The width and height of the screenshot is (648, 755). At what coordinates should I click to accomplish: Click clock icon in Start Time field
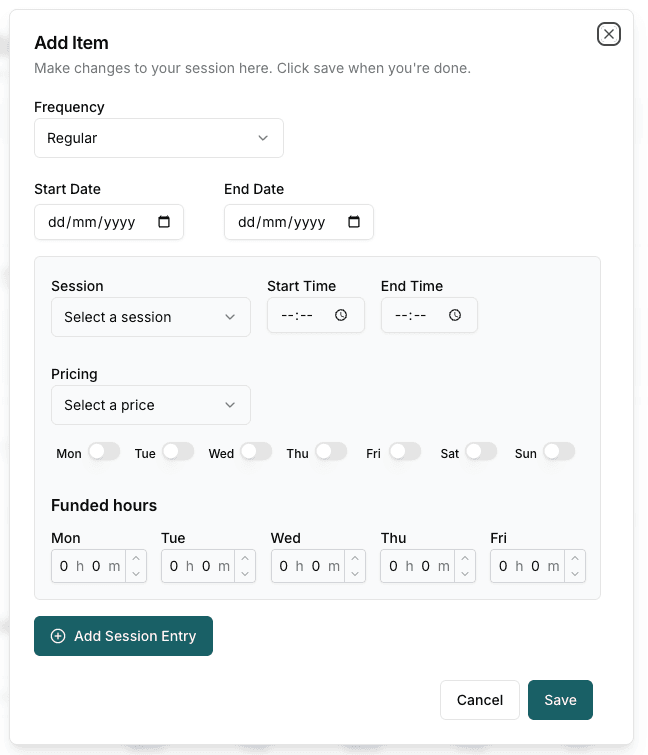point(341,315)
